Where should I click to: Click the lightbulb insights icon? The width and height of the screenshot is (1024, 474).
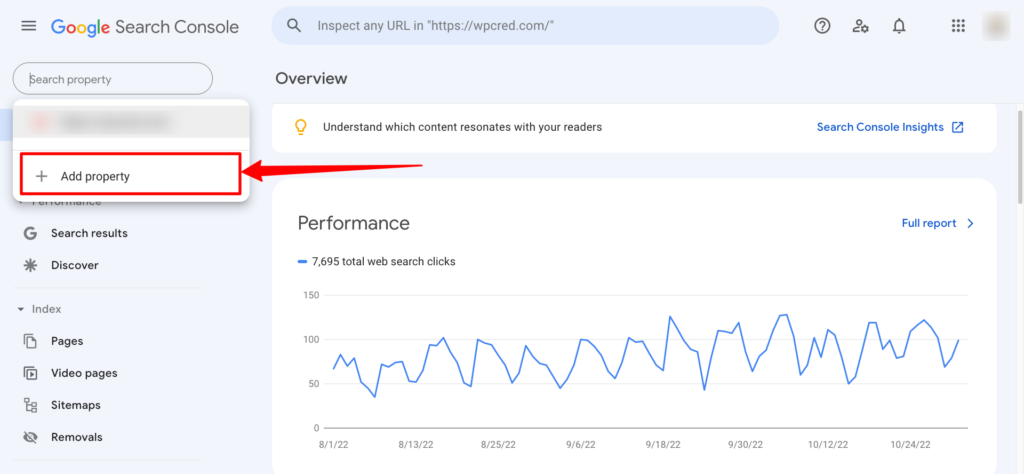(x=300, y=127)
